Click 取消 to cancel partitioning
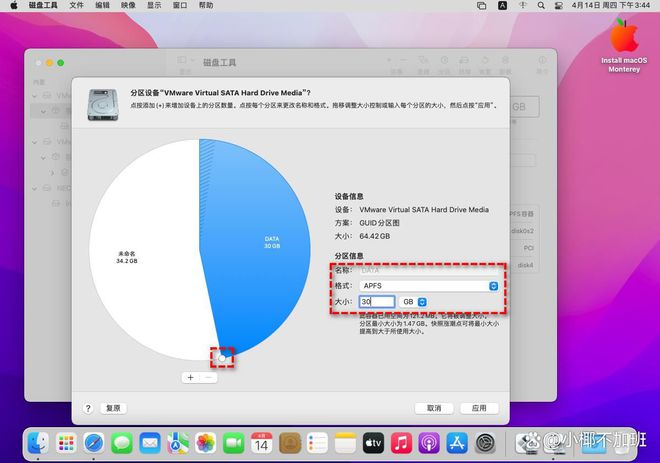 point(434,408)
